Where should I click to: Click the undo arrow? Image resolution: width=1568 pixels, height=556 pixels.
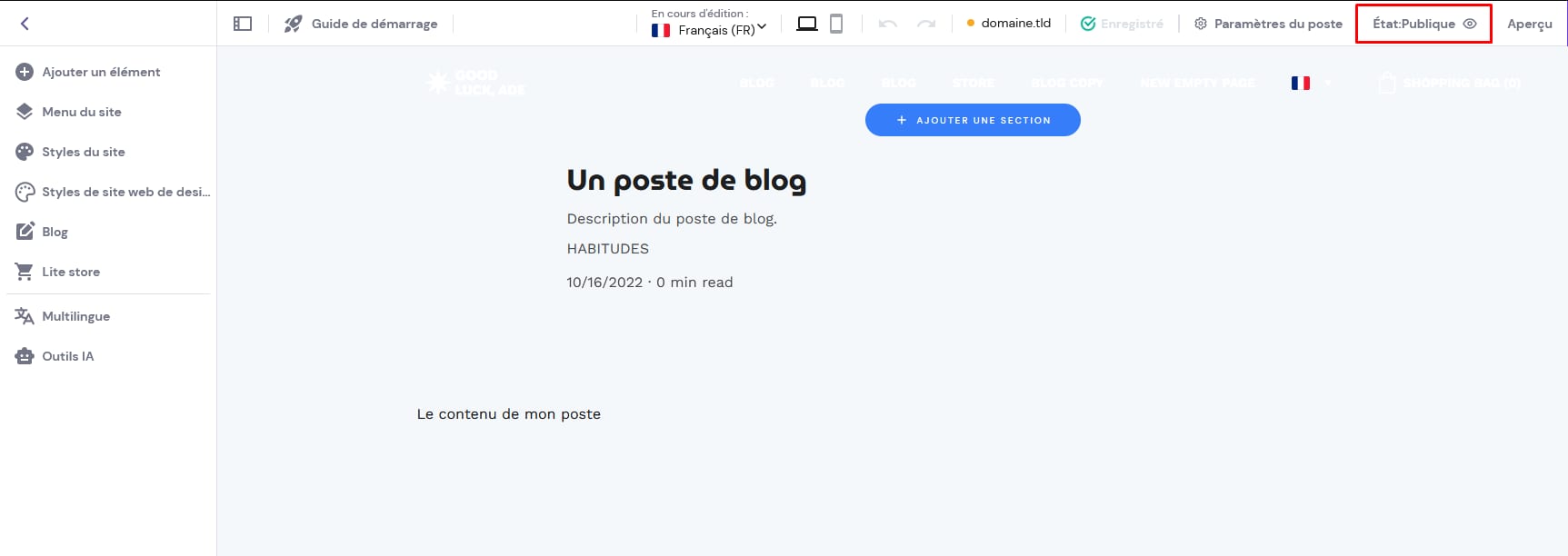(888, 24)
